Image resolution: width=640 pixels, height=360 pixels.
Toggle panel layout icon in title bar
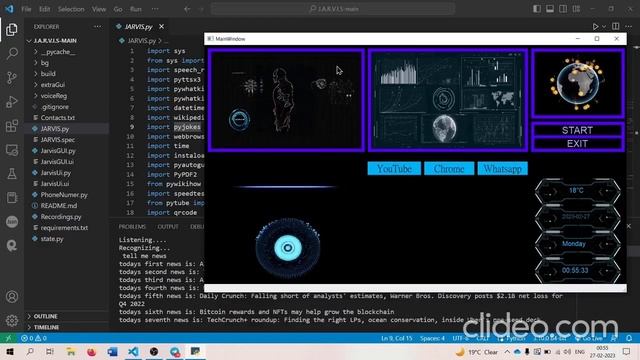coord(550,9)
